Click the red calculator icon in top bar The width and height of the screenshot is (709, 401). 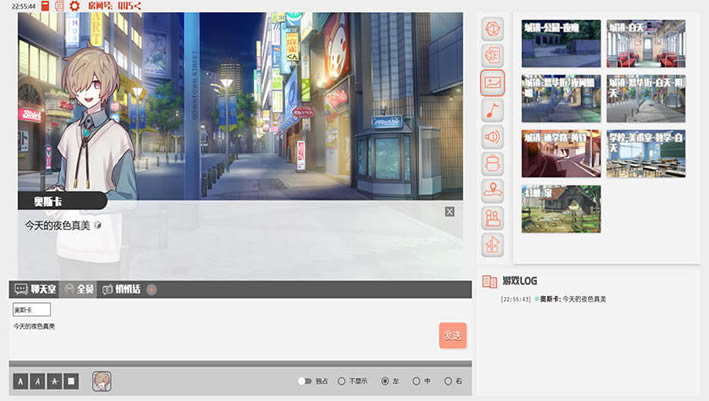click(45, 6)
